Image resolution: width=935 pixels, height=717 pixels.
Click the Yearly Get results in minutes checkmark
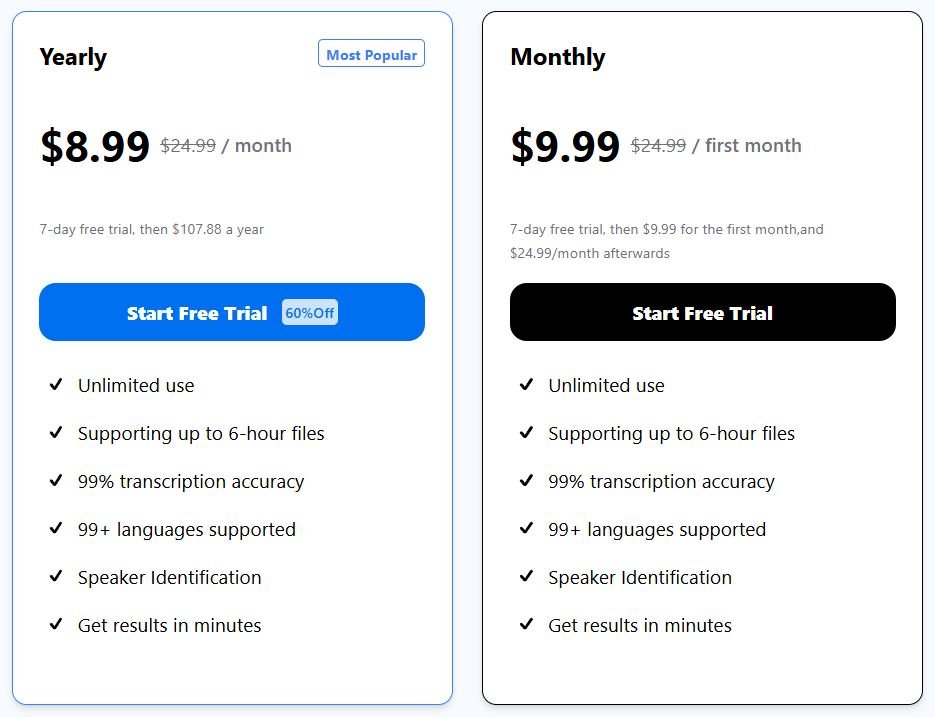[56, 625]
